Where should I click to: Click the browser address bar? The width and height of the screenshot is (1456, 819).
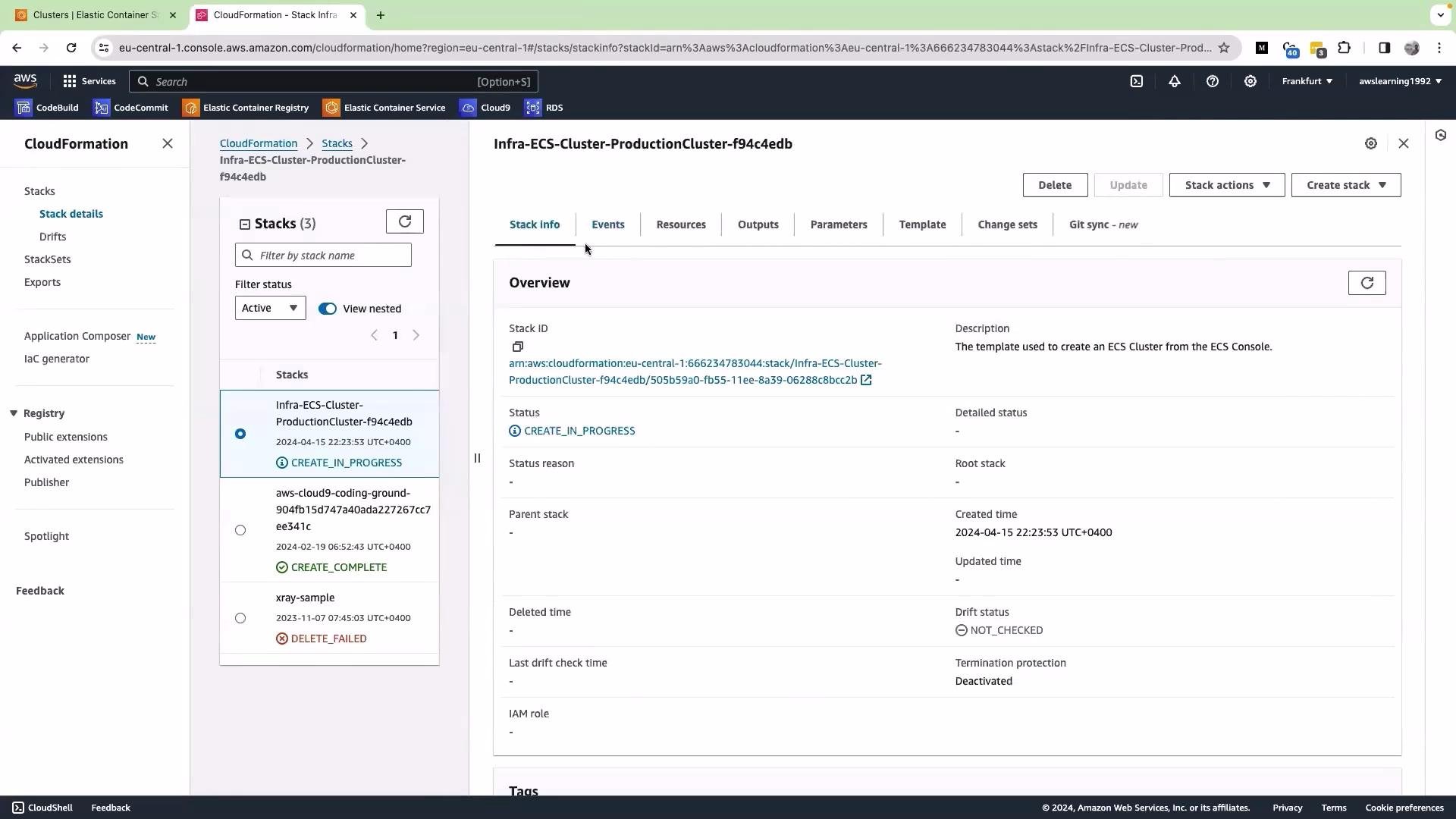click(664, 48)
